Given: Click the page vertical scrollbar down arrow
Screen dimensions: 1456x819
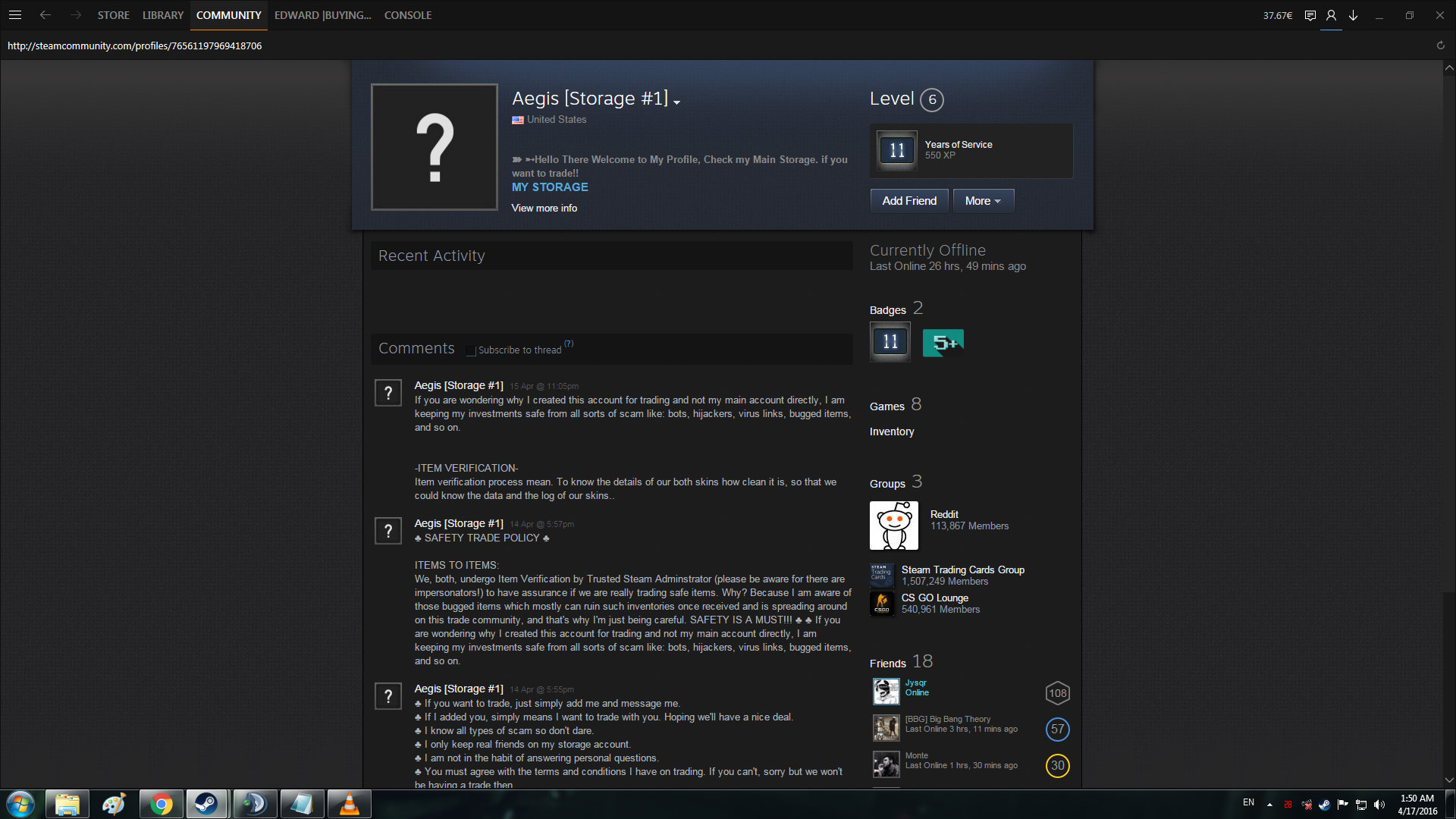Looking at the screenshot, I should tap(1448, 780).
